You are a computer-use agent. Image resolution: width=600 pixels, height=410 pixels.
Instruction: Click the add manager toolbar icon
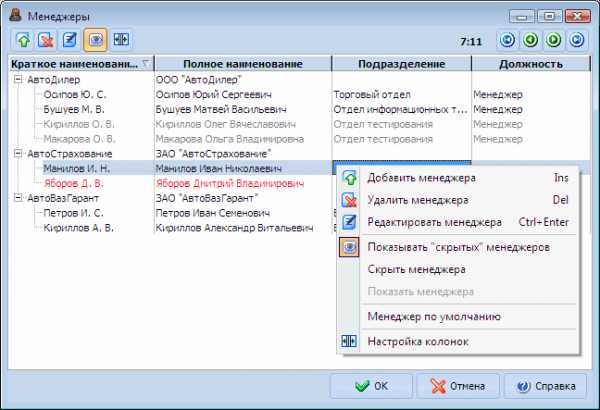(23, 40)
